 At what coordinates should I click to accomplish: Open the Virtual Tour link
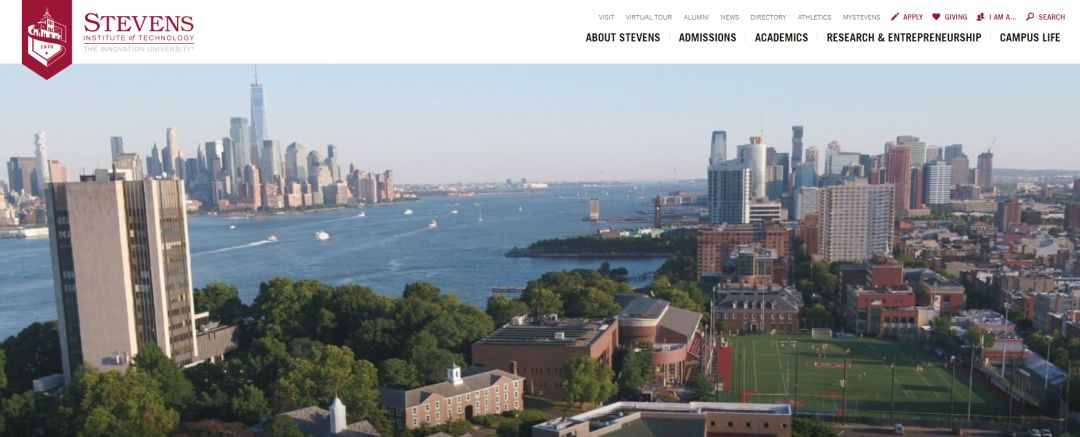point(649,17)
